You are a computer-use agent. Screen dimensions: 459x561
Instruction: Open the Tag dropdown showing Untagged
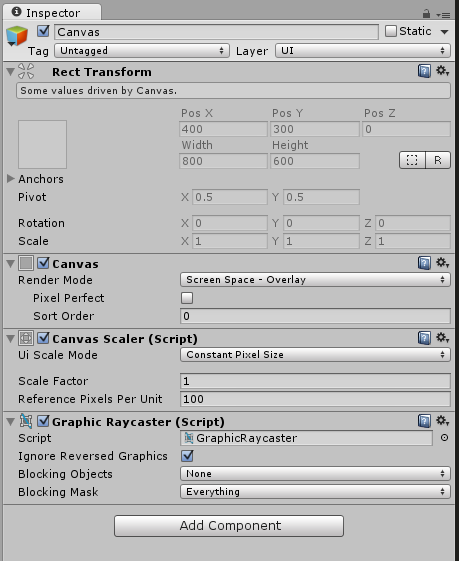142,50
